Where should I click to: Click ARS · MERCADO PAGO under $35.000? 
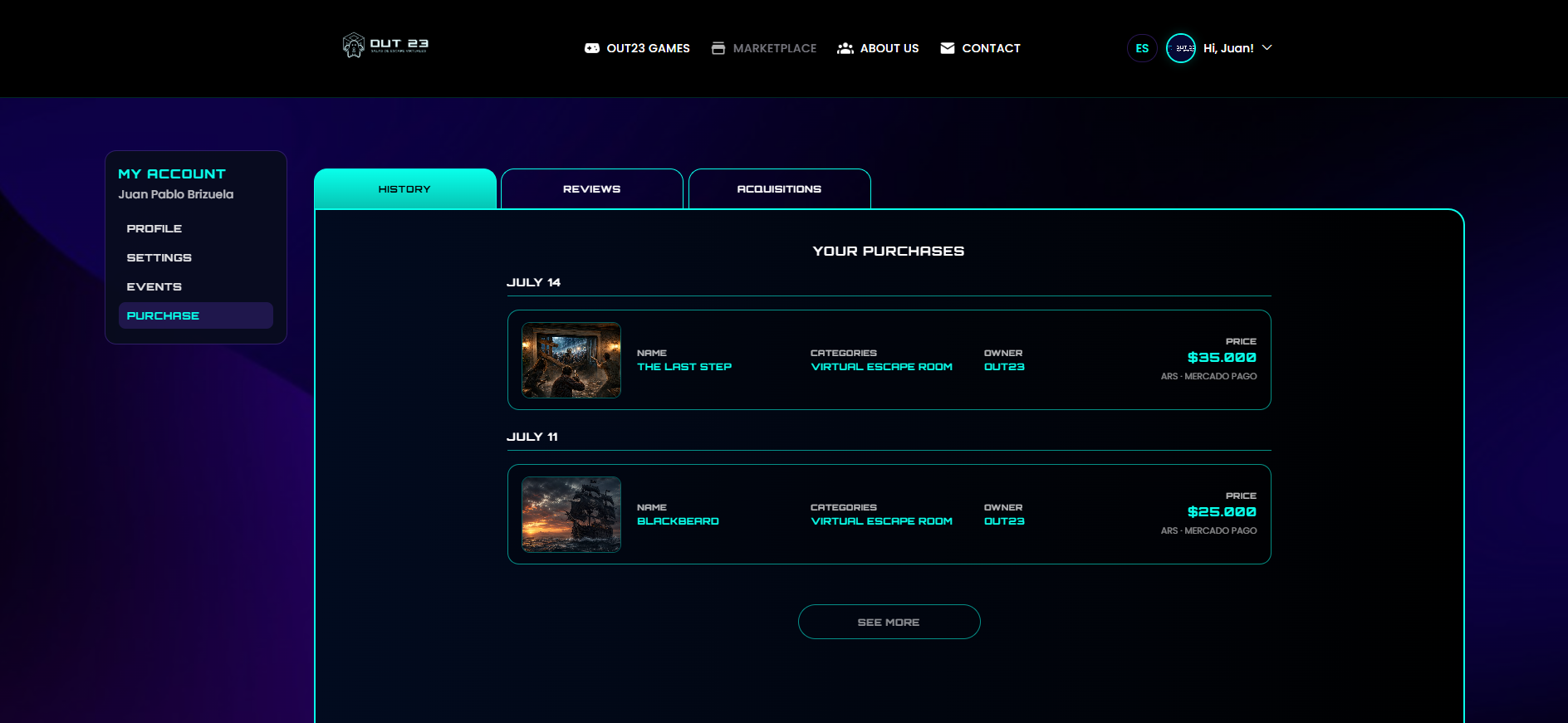(1208, 377)
